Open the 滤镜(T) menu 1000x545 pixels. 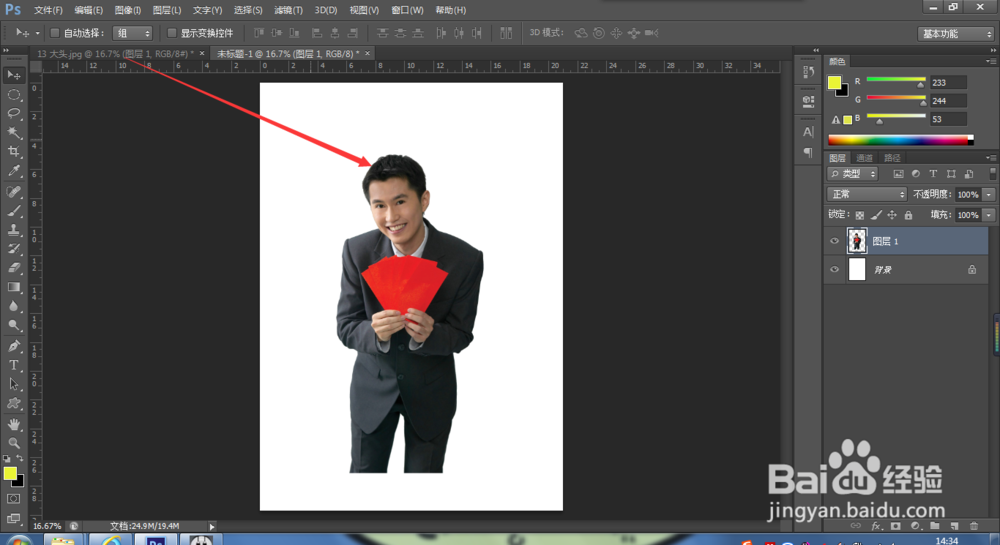click(x=288, y=10)
